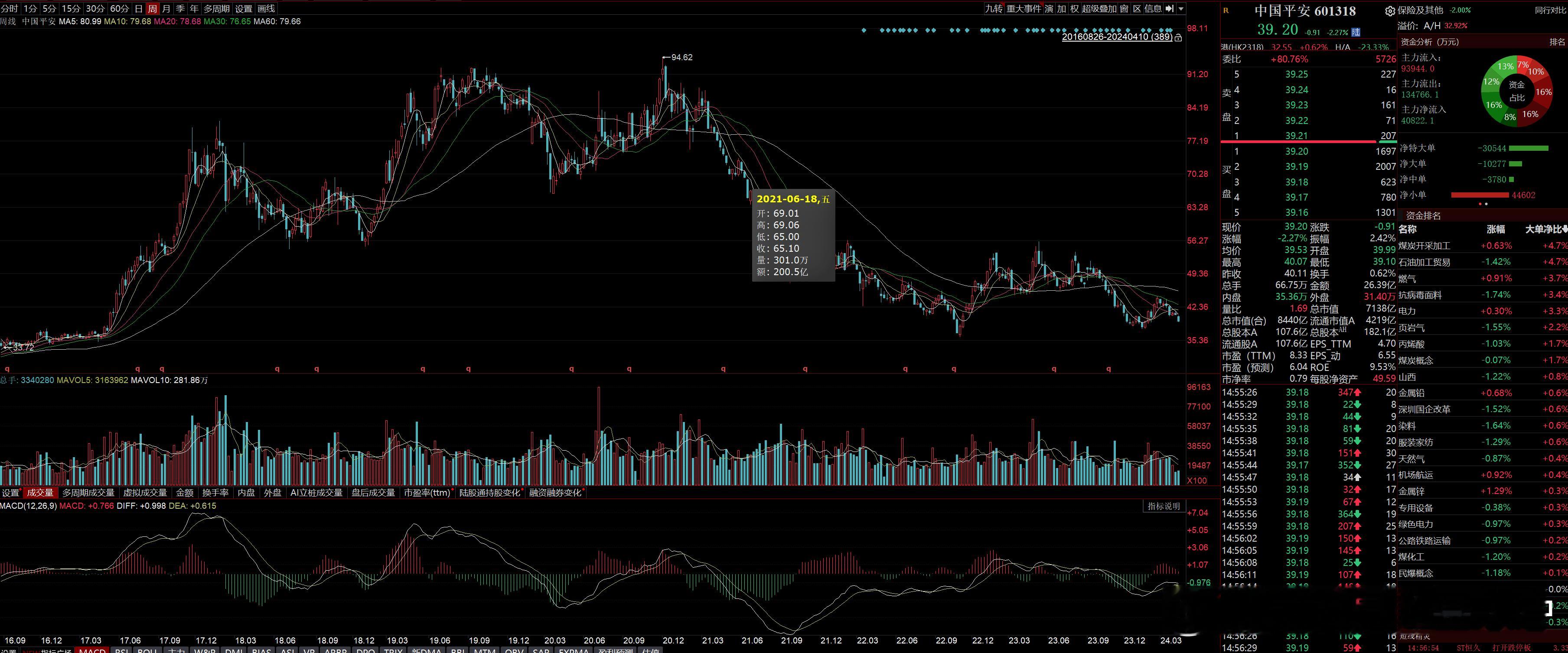This screenshot has width=1568, height=653.
Task: Click the 资金占比 center of the donut chart
Action: click(1517, 91)
